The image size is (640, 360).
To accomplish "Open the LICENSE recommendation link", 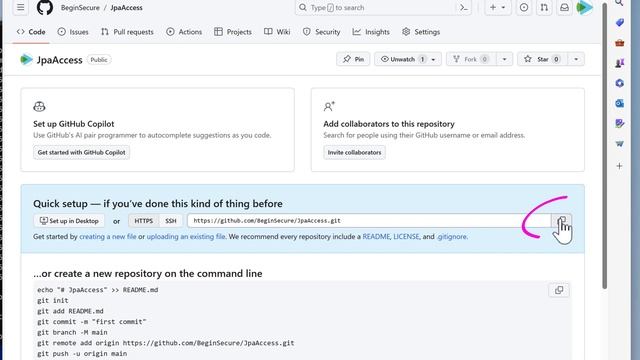I will [406, 237].
